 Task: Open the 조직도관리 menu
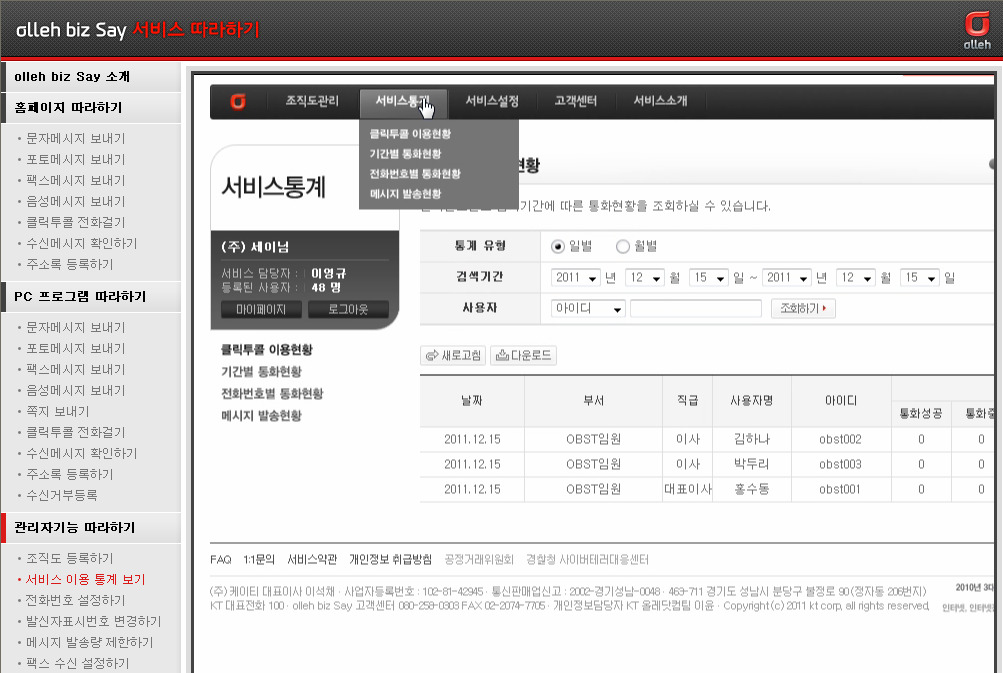(312, 101)
